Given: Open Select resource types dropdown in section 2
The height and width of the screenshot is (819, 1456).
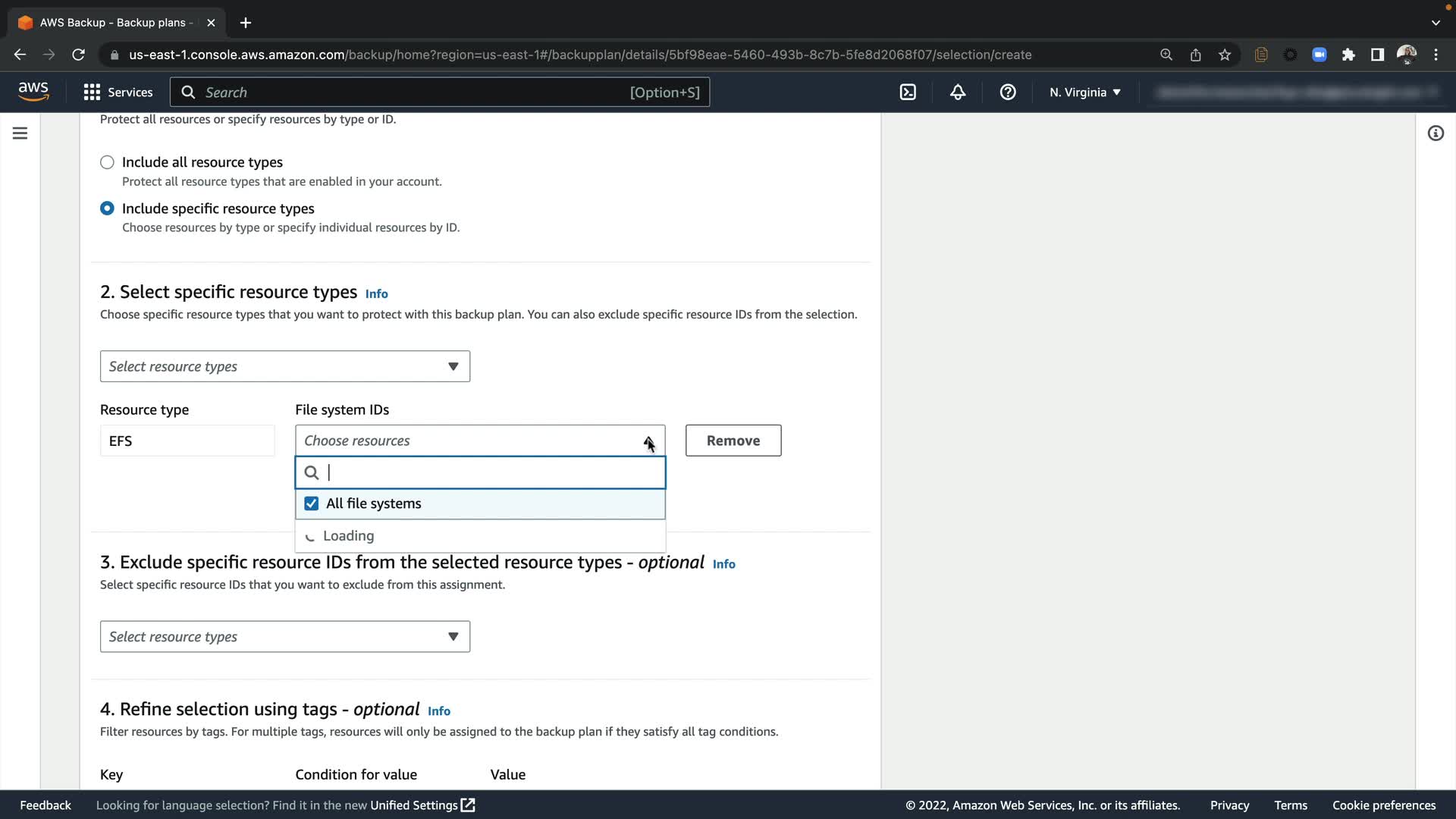Looking at the screenshot, I should [285, 366].
